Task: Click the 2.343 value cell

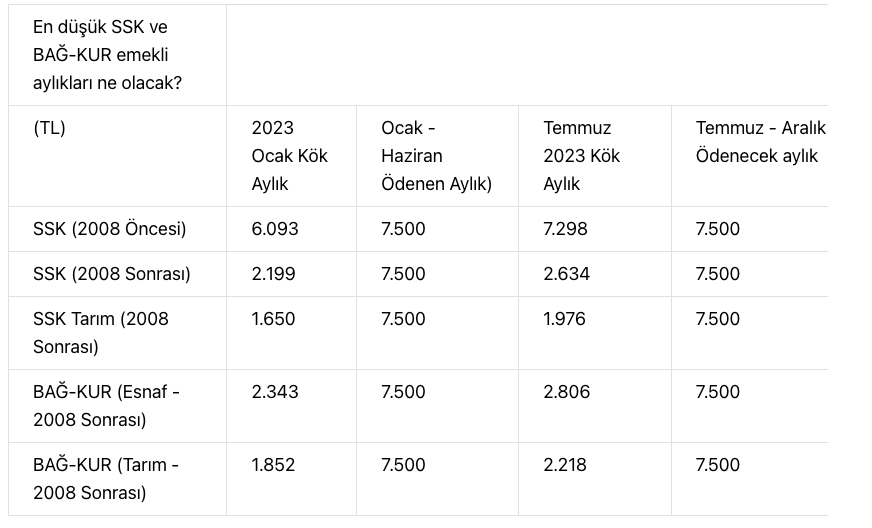Action: pyautogui.click(x=275, y=392)
